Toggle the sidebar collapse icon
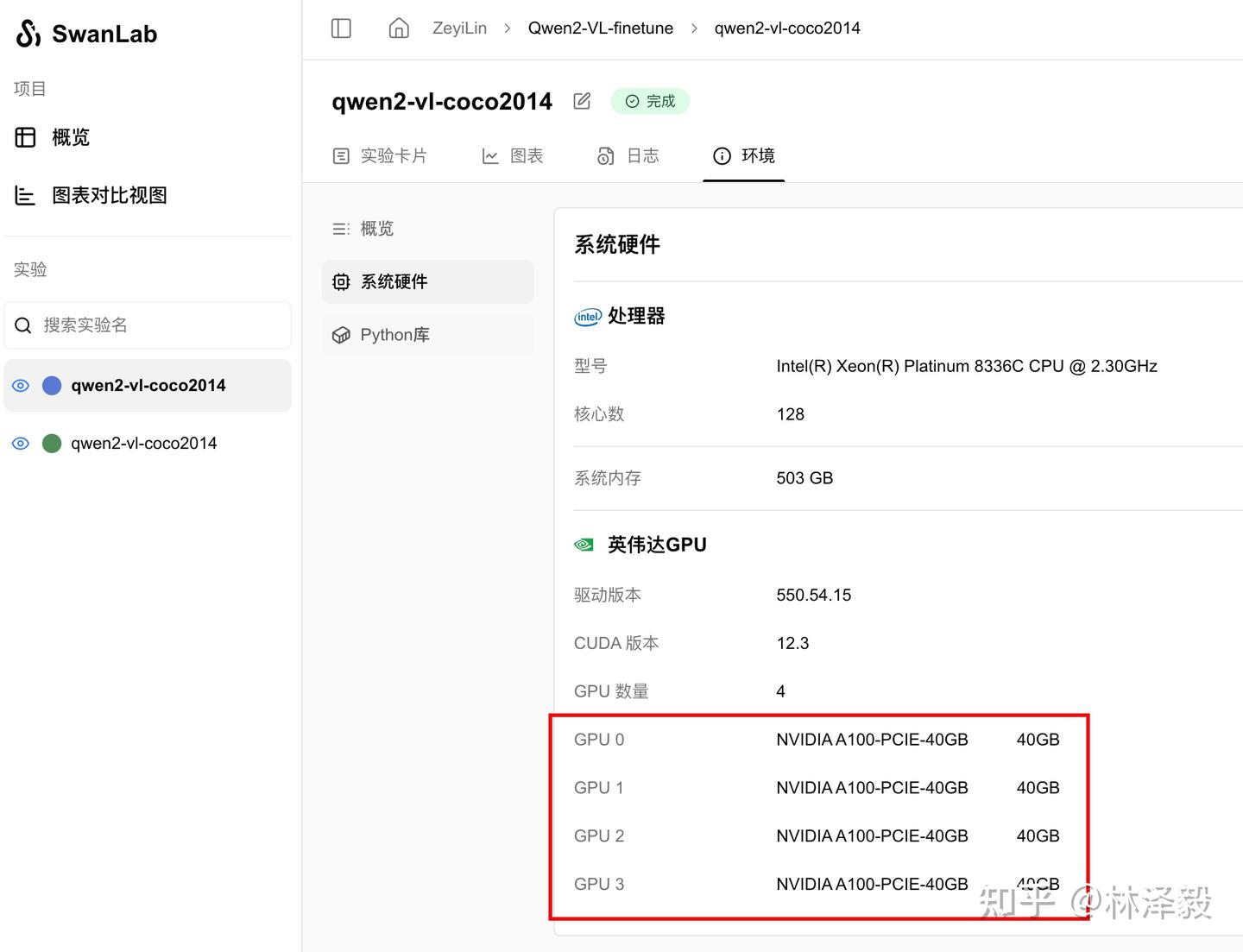Screen dimensions: 1243x952 click(341, 28)
